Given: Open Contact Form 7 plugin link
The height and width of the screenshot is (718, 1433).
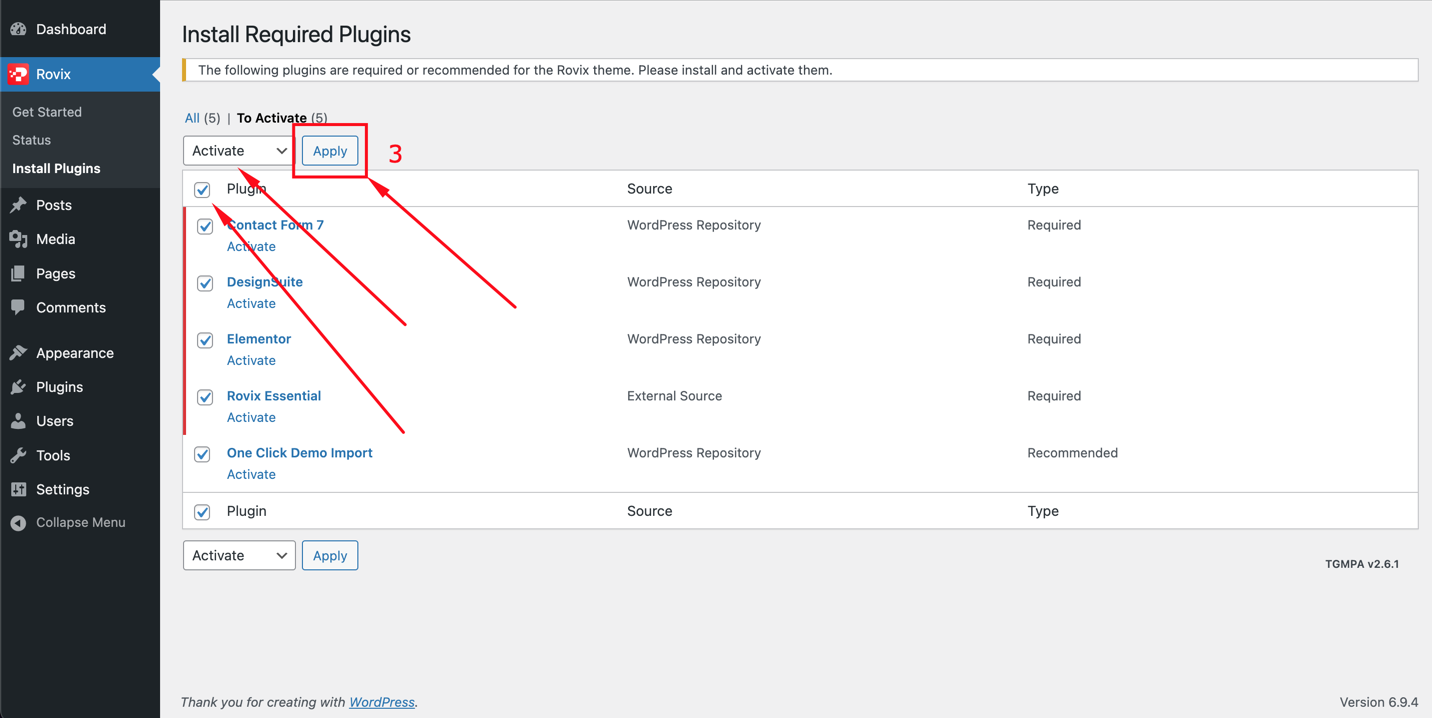Looking at the screenshot, I should coord(275,225).
